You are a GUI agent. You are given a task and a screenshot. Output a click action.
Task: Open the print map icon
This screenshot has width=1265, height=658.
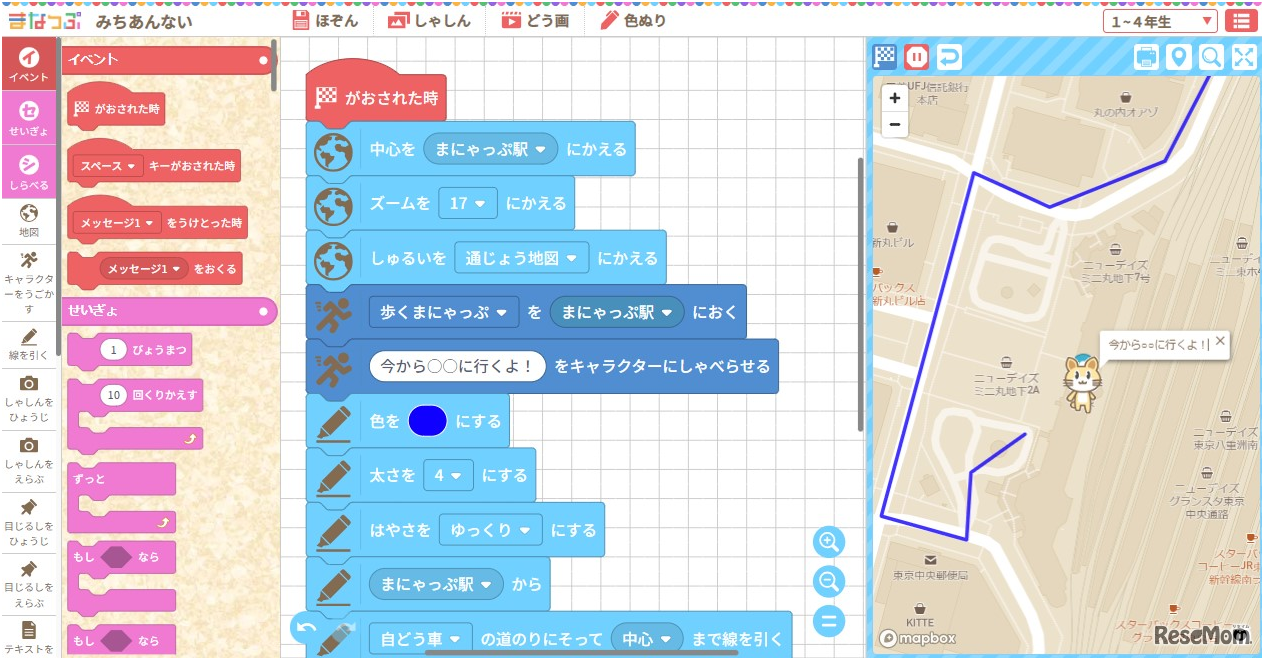click(x=1147, y=57)
